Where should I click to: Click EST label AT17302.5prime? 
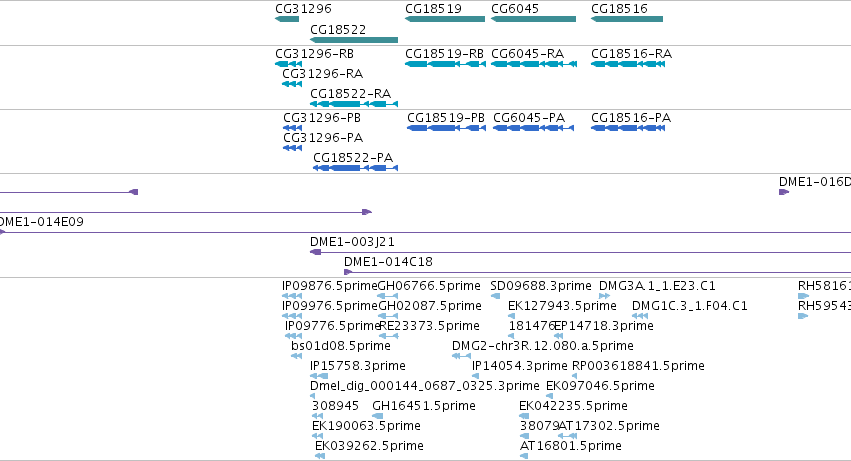click(x=609, y=426)
